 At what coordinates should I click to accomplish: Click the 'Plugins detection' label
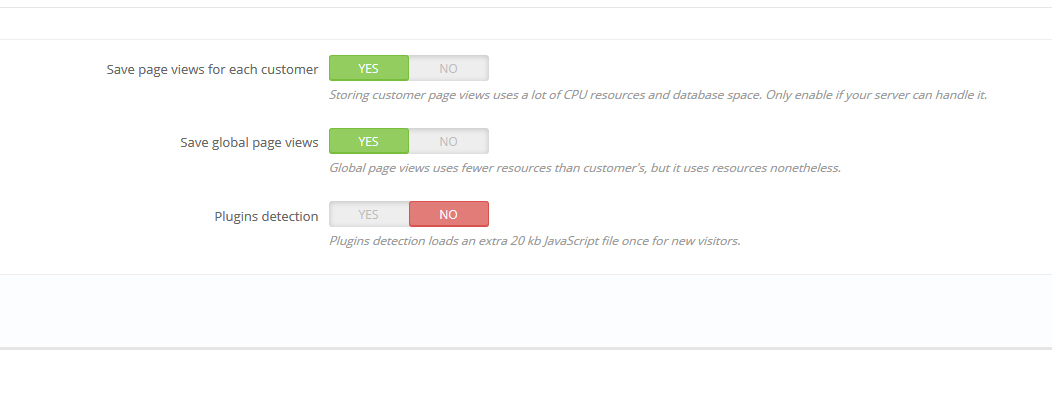266,216
